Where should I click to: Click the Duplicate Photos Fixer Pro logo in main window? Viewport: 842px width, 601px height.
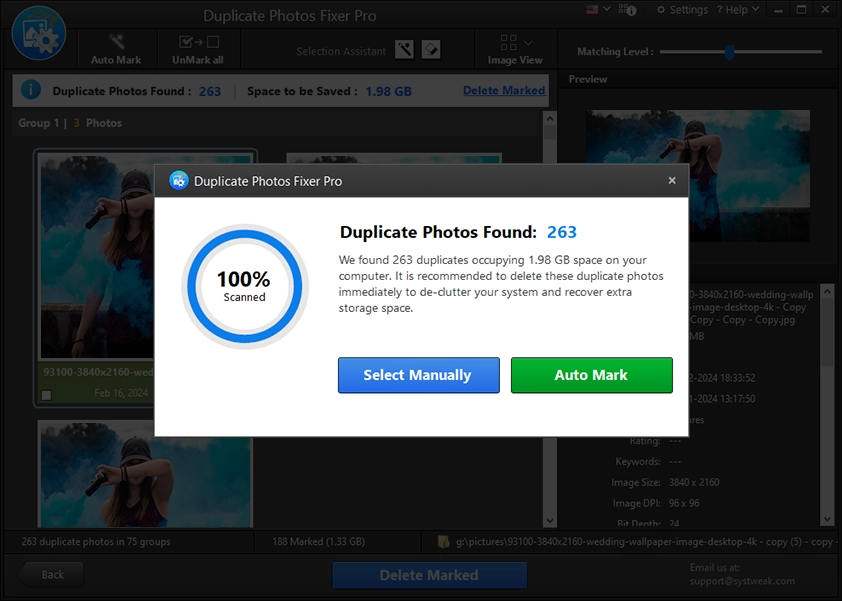39,33
